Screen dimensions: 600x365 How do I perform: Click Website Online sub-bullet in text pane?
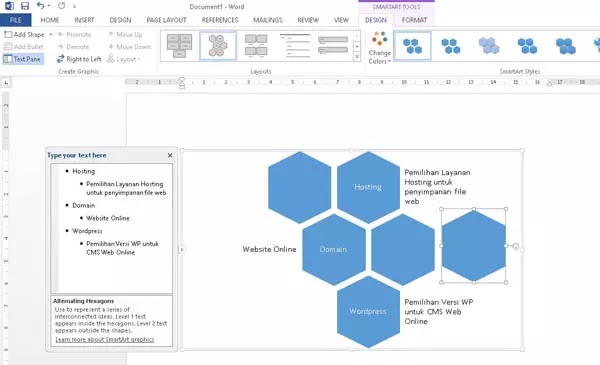pyautogui.click(x=108, y=218)
